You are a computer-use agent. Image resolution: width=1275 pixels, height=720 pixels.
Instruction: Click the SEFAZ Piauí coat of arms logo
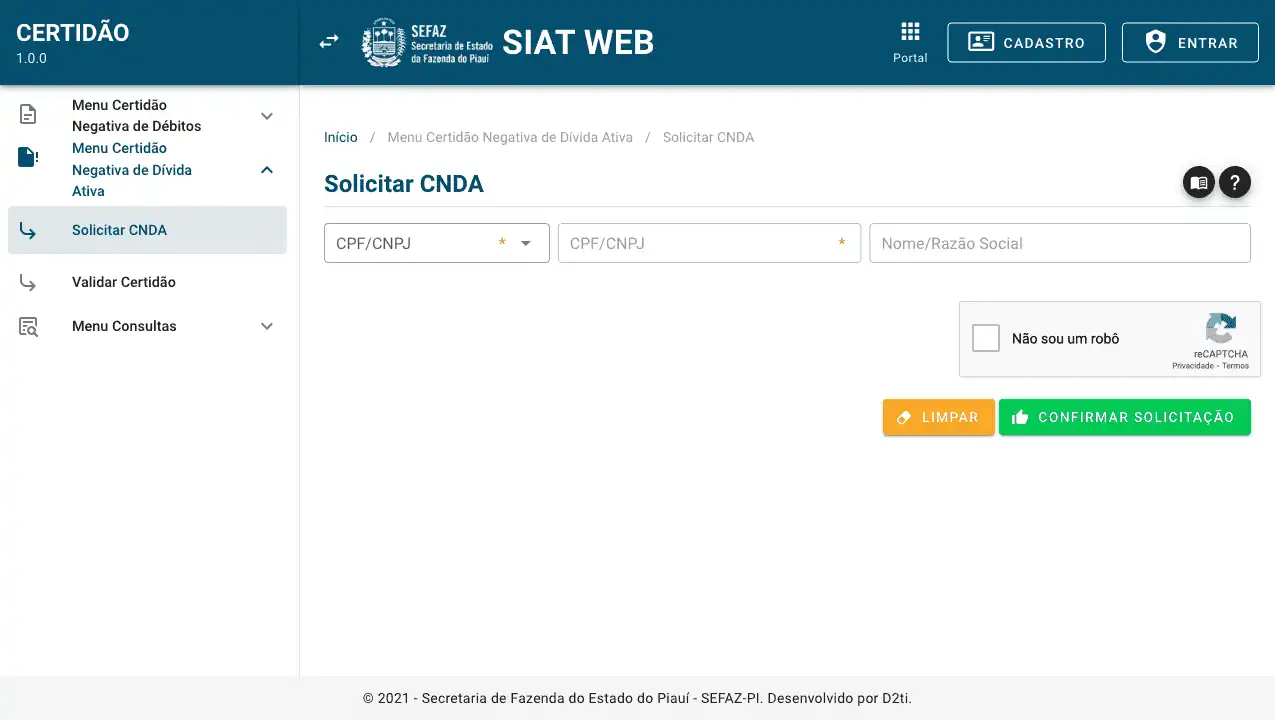click(382, 43)
